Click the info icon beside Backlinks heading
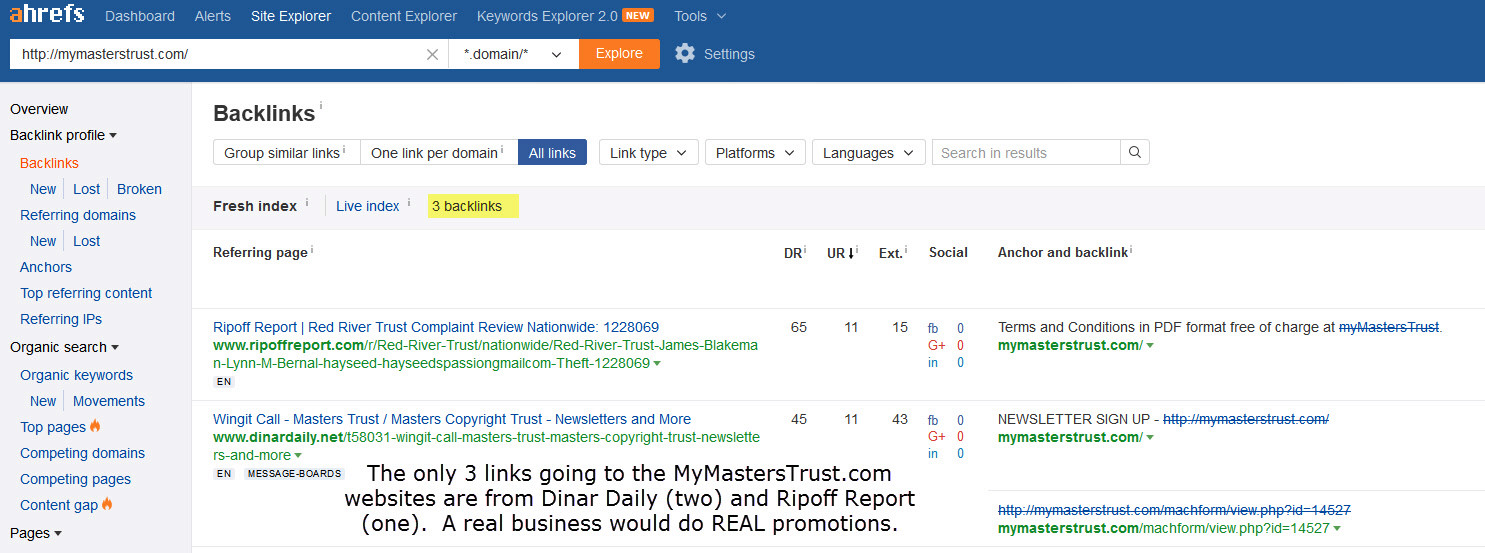Image resolution: width=1485 pixels, height=553 pixels. tap(321, 106)
